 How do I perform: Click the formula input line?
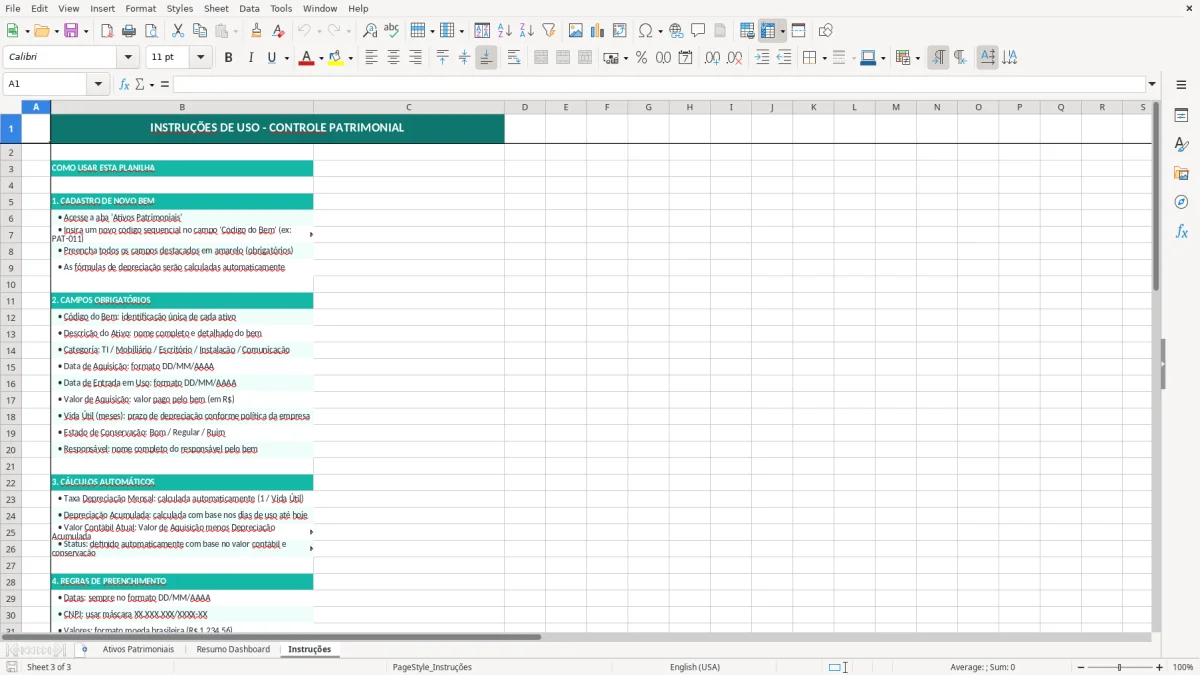658,84
